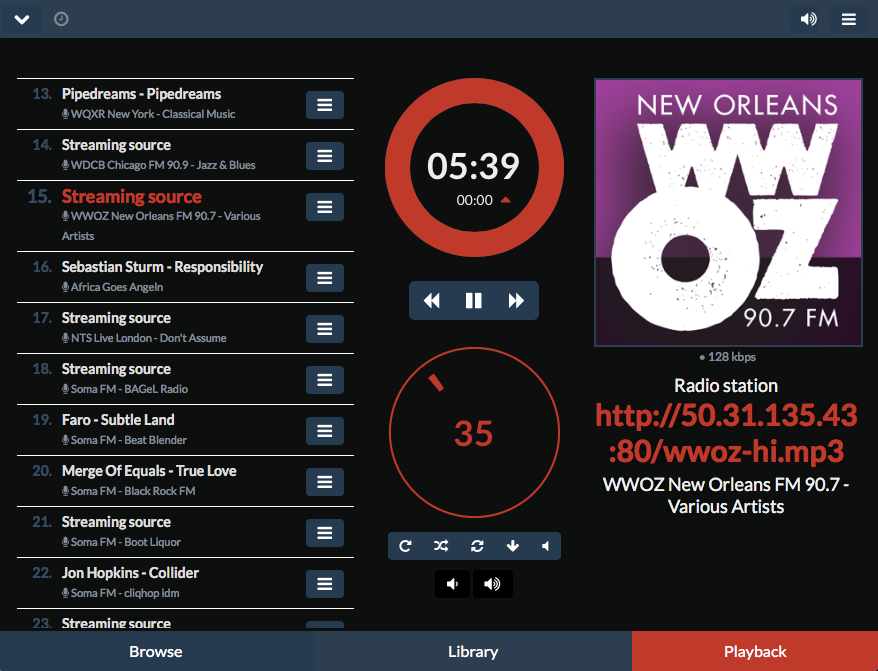Open the http://50.31.135.43:80/wwoz-hi.mp3 stream link
Image resolution: width=878 pixels, height=671 pixels.
click(726, 433)
